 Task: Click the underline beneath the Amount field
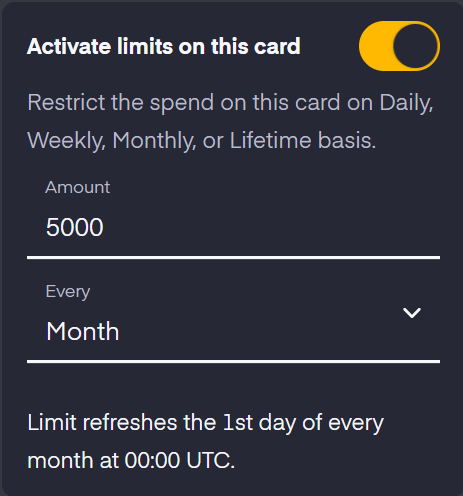(x=233, y=257)
